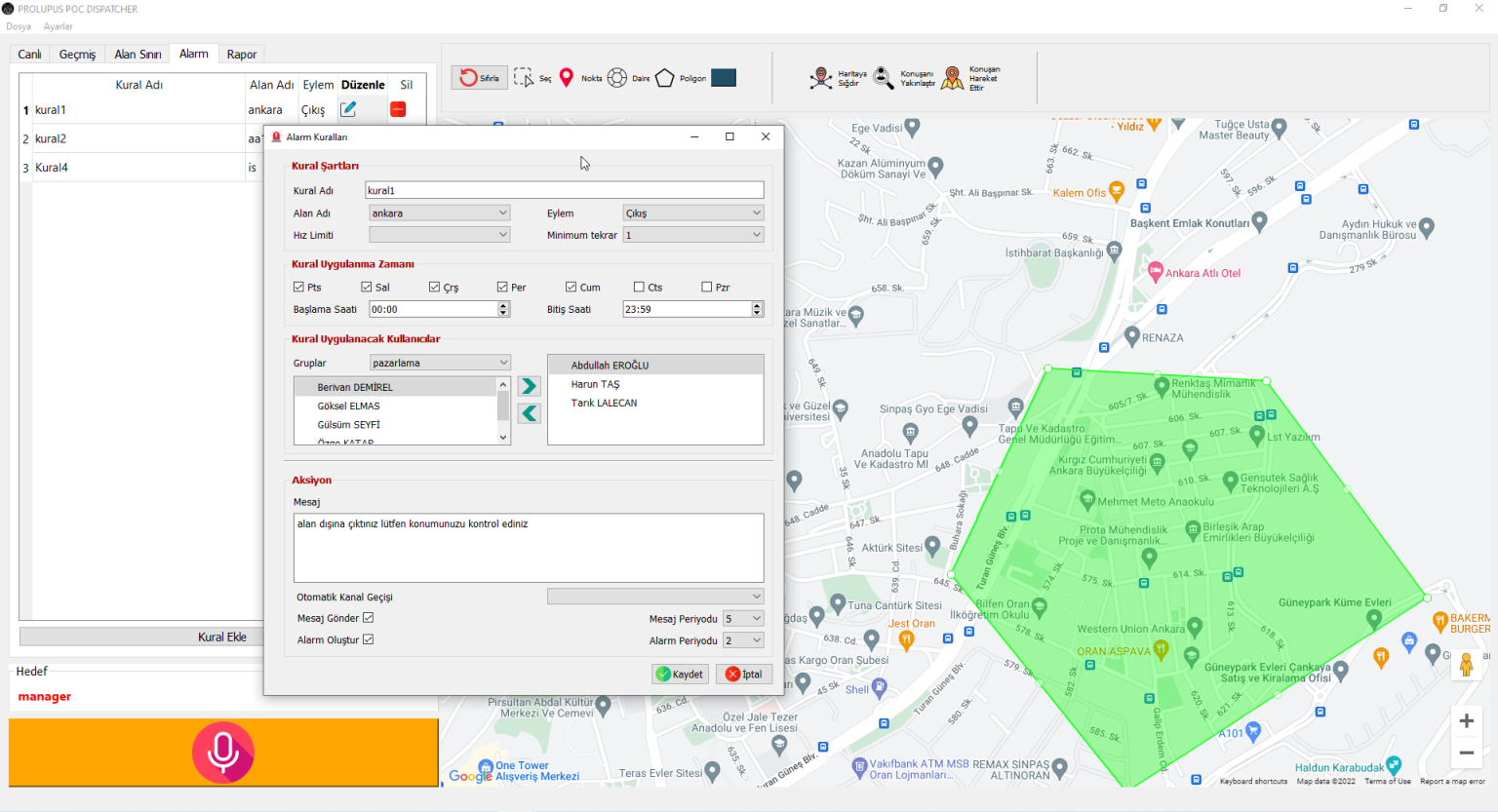Open the dark blue color swatch
The width and height of the screenshot is (1498, 812).
point(724,78)
